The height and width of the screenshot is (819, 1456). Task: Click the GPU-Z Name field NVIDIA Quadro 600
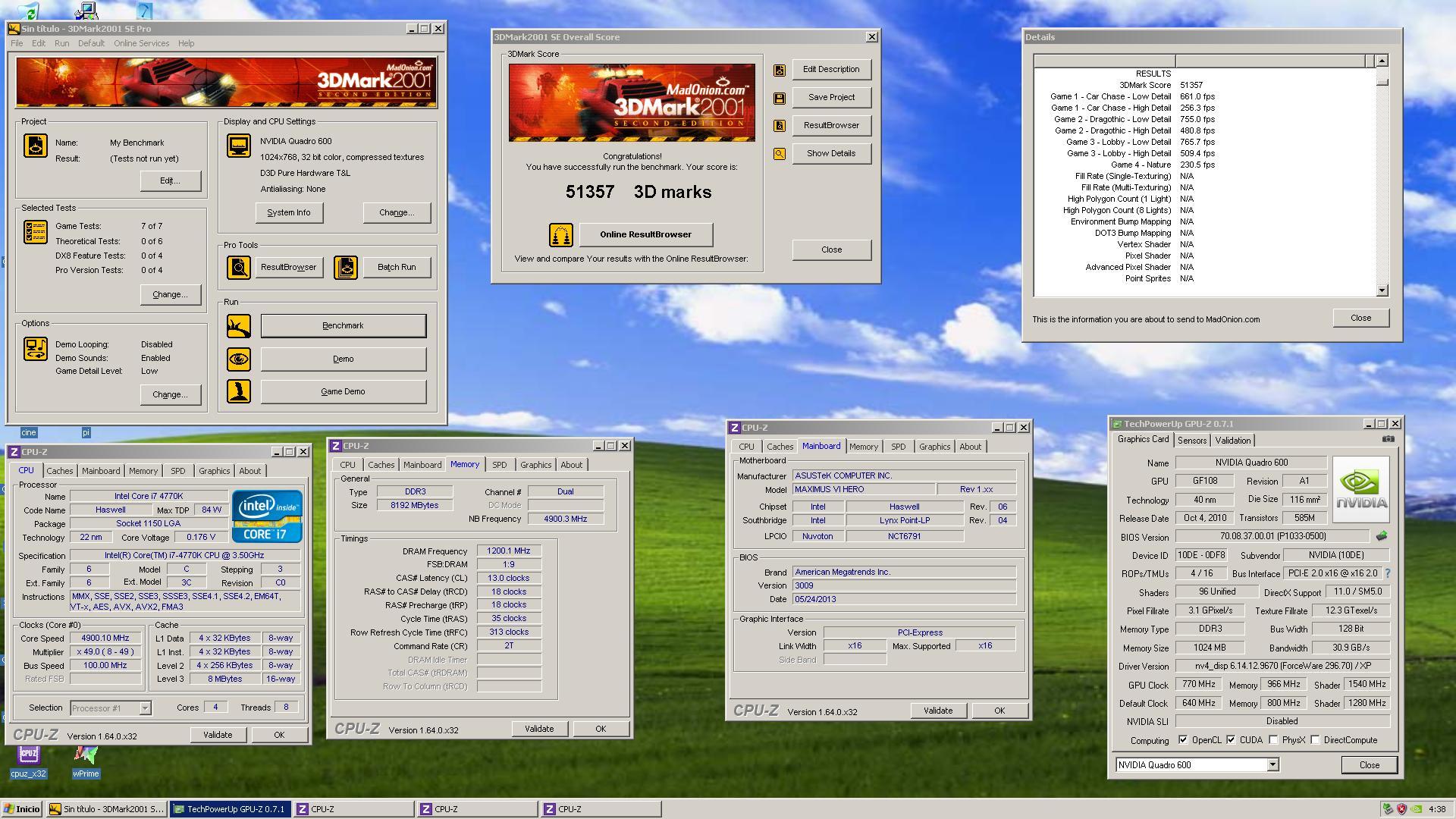(x=1251, y=463)
